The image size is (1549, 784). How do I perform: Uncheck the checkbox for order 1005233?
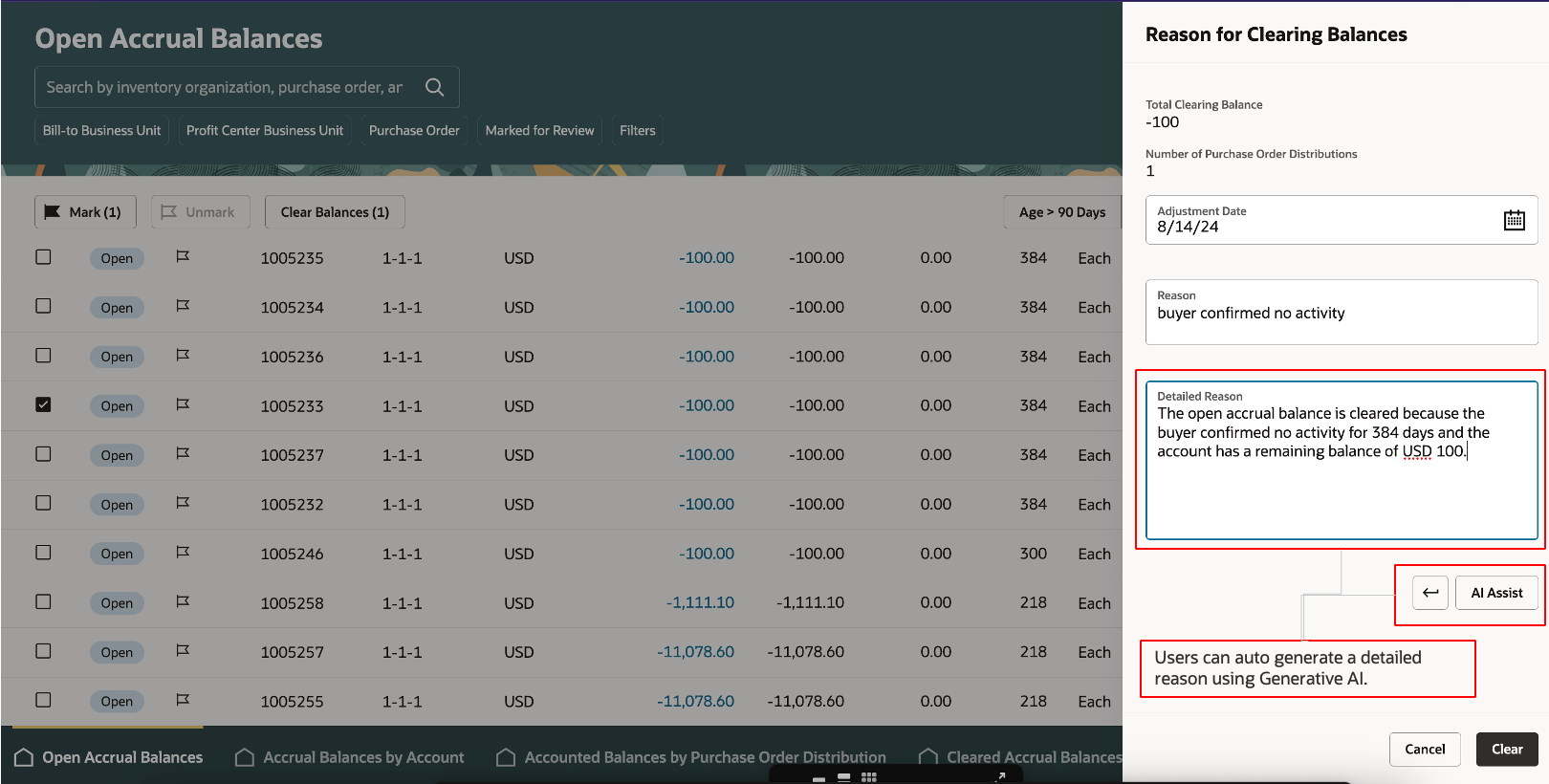(x=43, y=404)
